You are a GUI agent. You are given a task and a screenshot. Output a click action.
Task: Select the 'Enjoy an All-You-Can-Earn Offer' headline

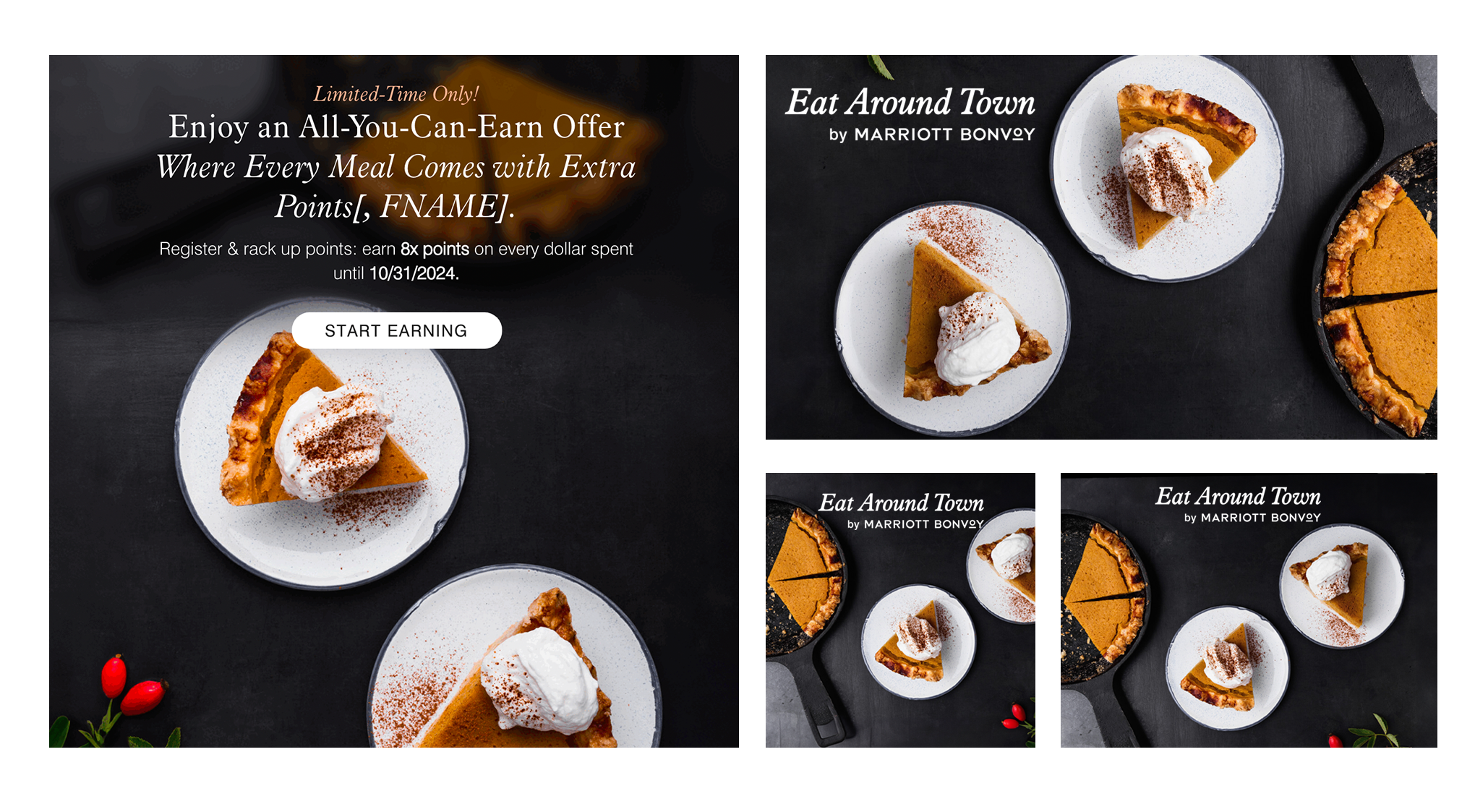(396, 127)
